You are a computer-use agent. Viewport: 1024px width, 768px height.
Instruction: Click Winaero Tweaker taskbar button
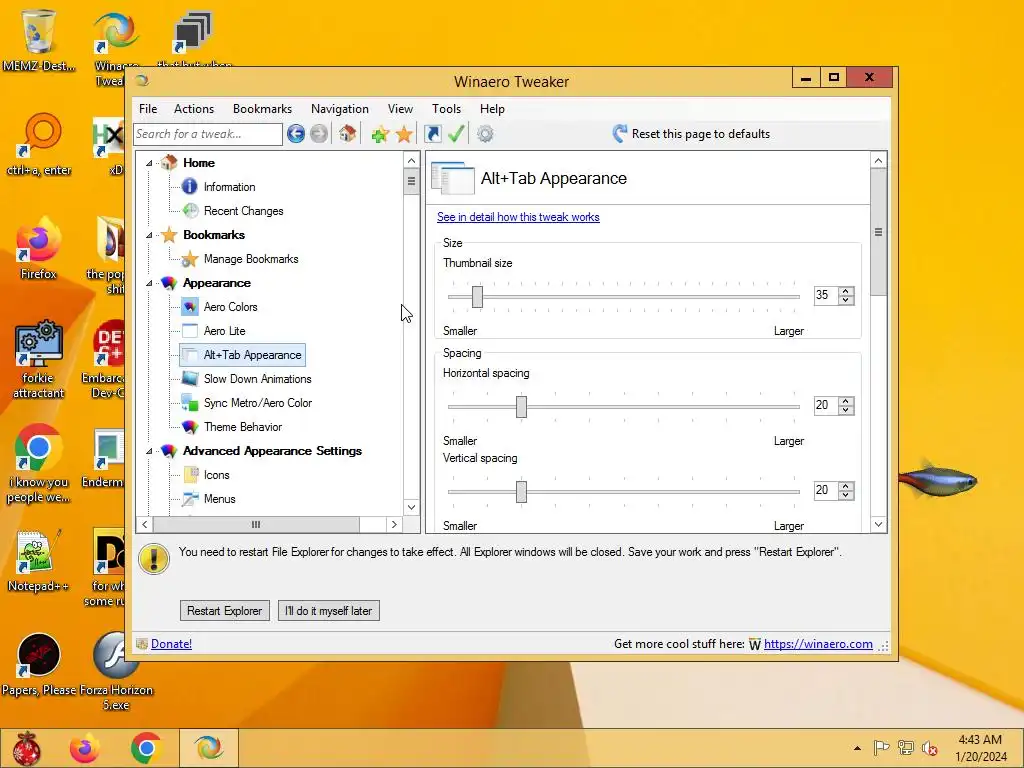(x=208, y=748)
